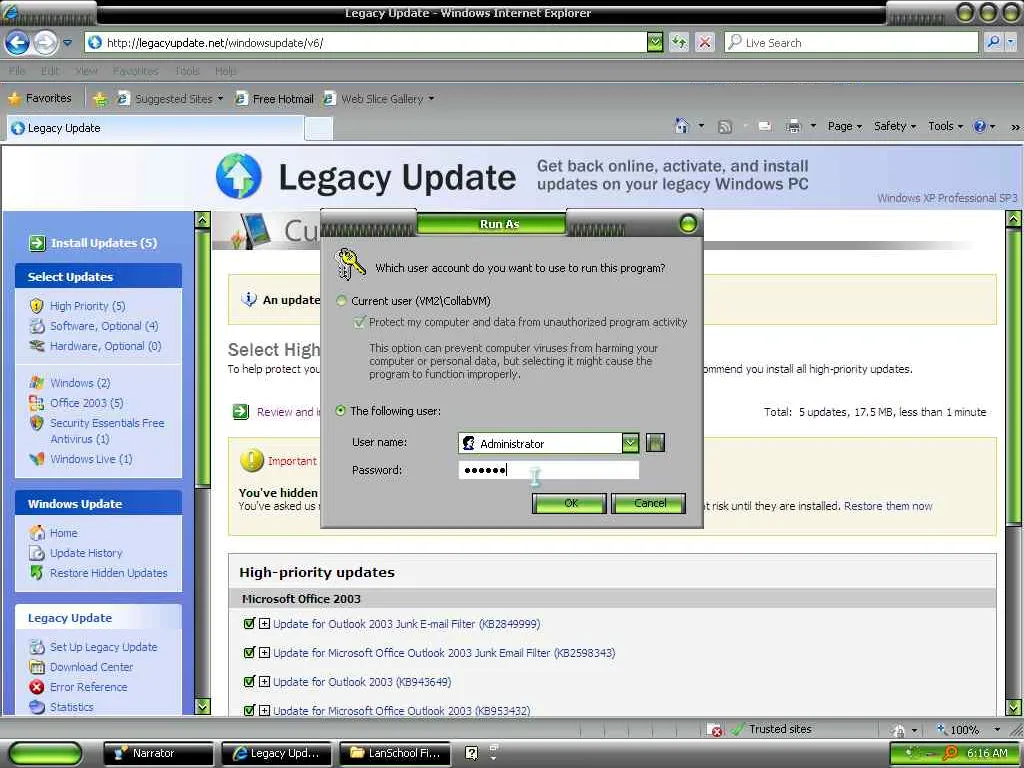Click the browse users icon beside User name
The height and width of the screenshot is (768, 1024).
(x=655, y=443)
